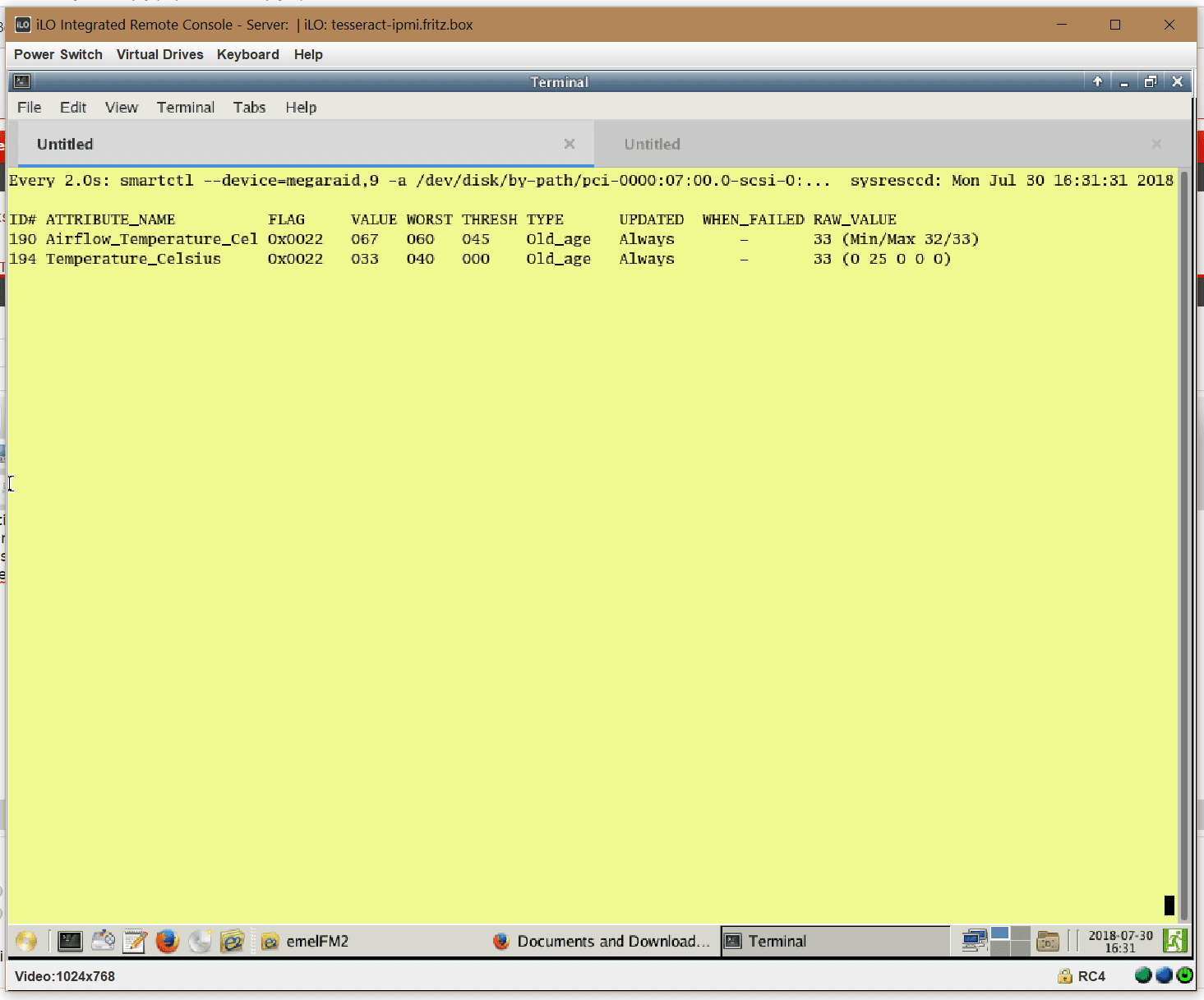Screen dimensions: 1204x1000
Task: Click the terminal vertical scrollbar
Action: click(1184, 546)
